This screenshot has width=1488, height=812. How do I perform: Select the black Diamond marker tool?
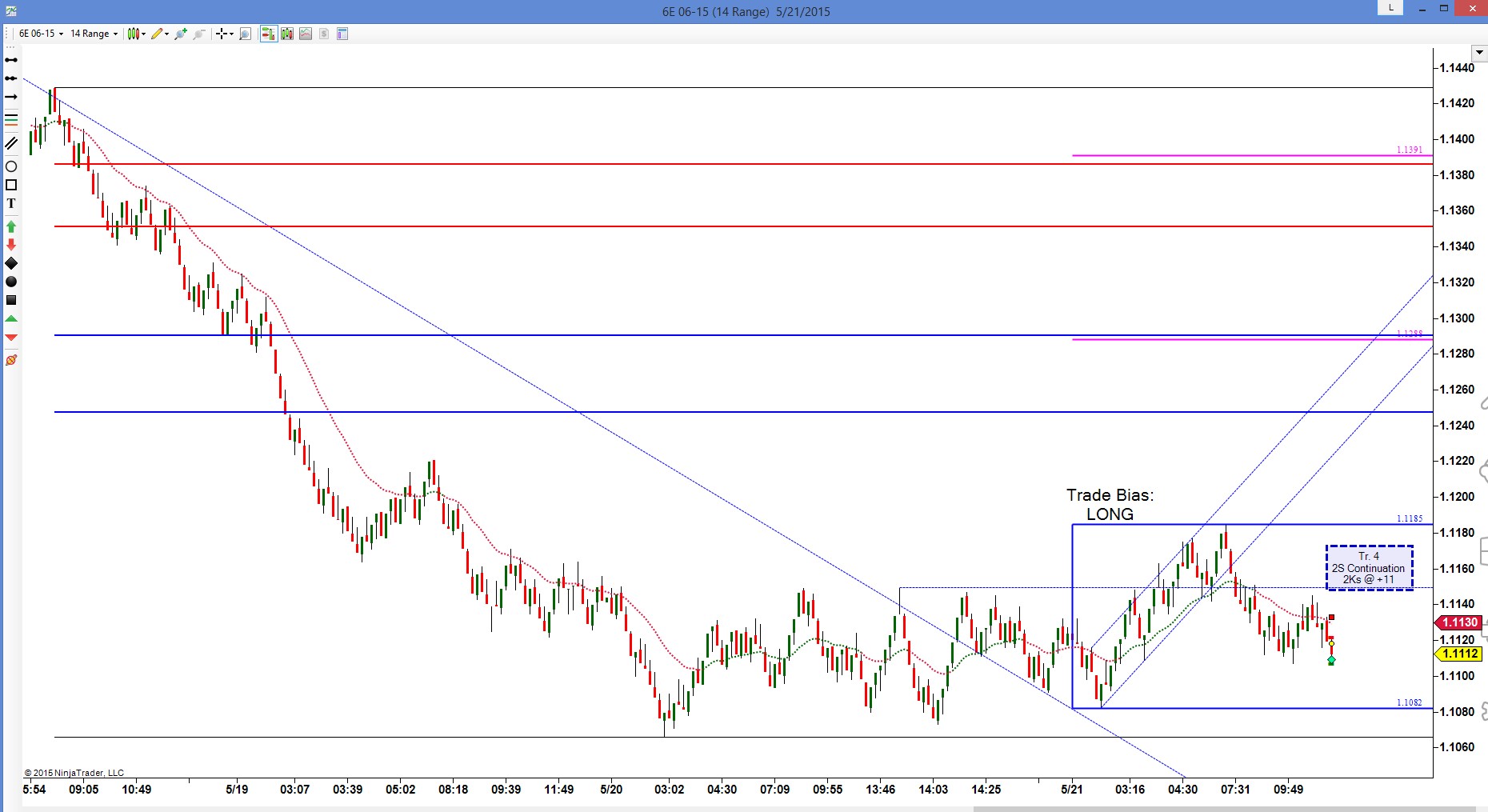11,263
